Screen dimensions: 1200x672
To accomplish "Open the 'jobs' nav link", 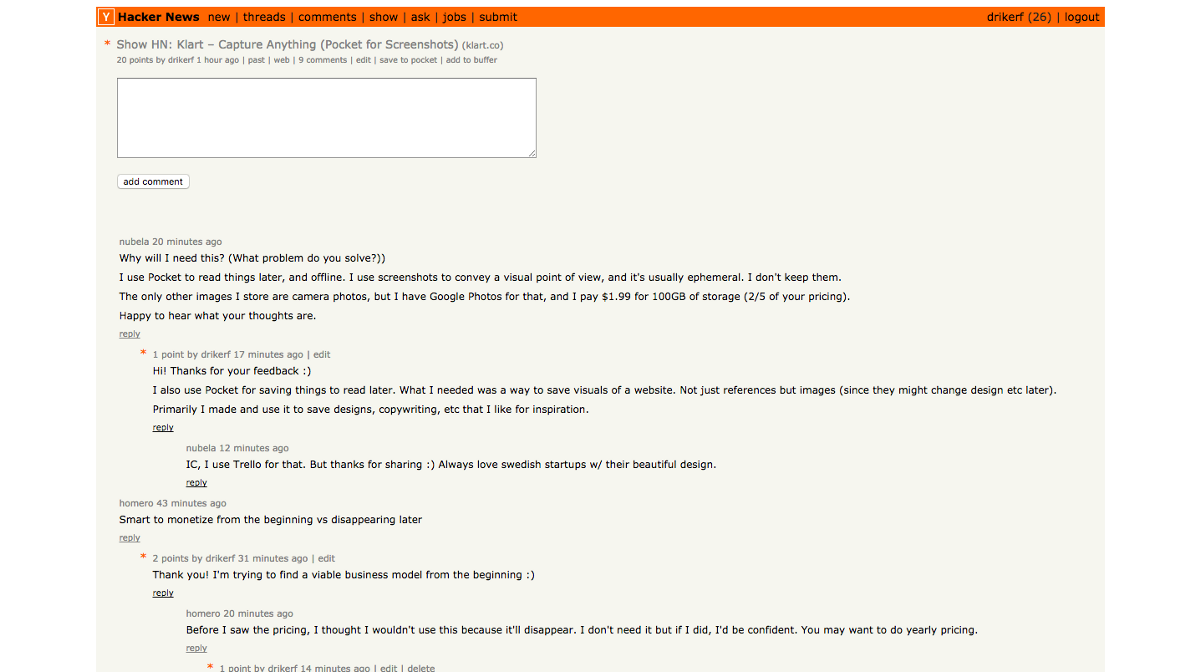I will tap(454, 17).
